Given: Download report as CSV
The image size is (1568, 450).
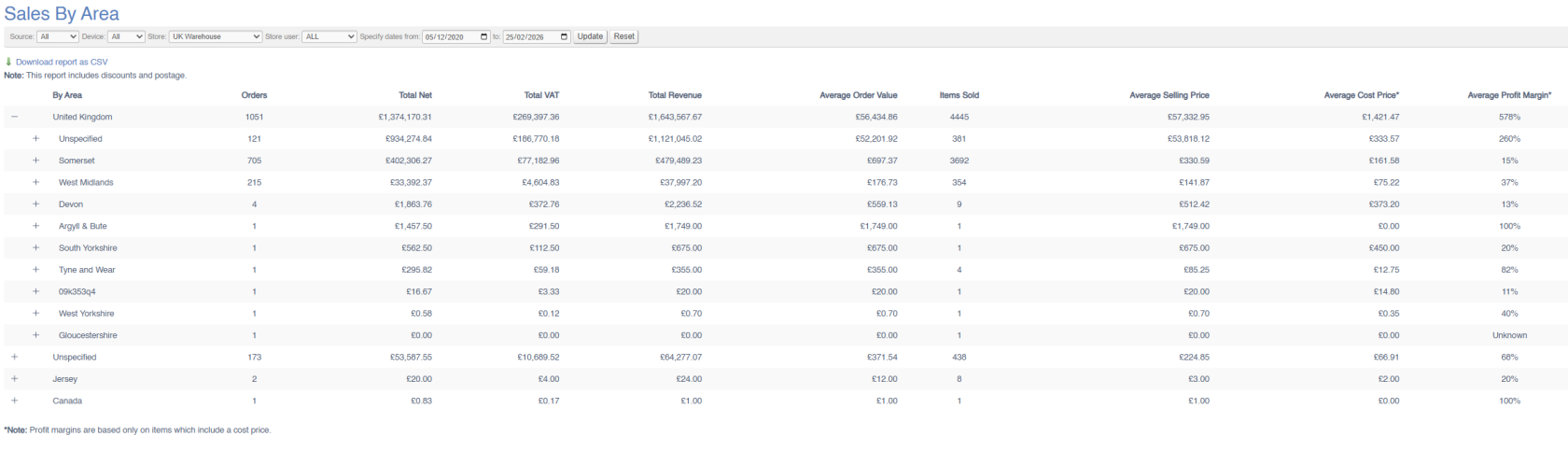Looking at the screenshot, I should (x=62, y=62).
